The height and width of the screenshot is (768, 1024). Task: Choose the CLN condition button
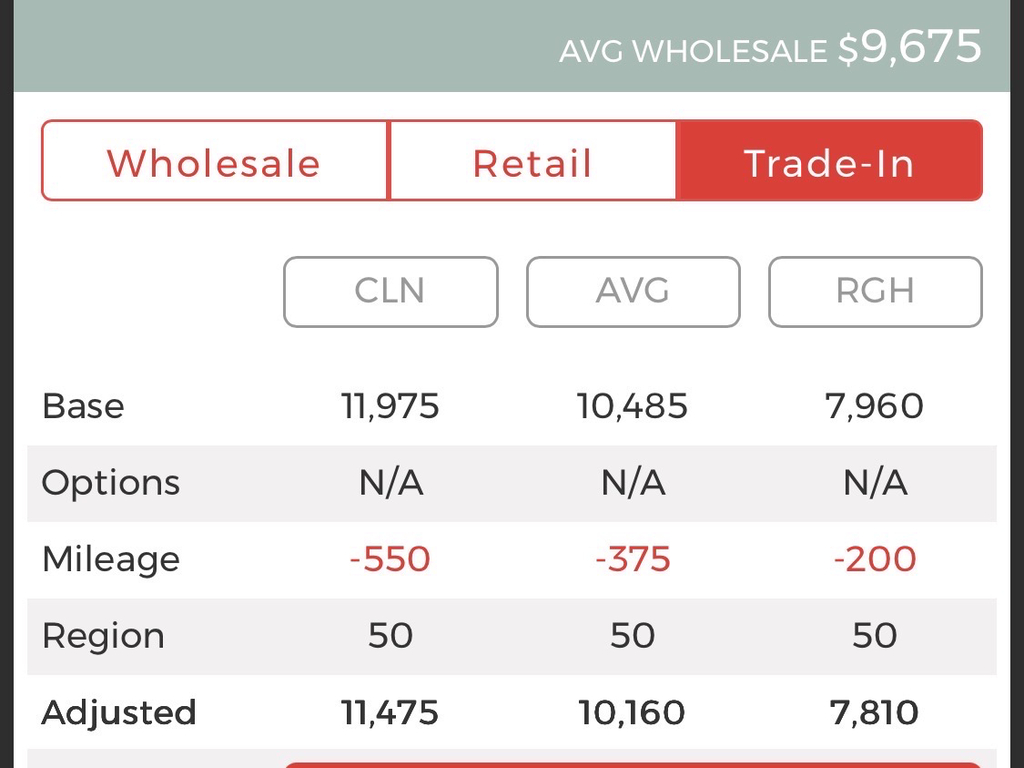[390, 291]
